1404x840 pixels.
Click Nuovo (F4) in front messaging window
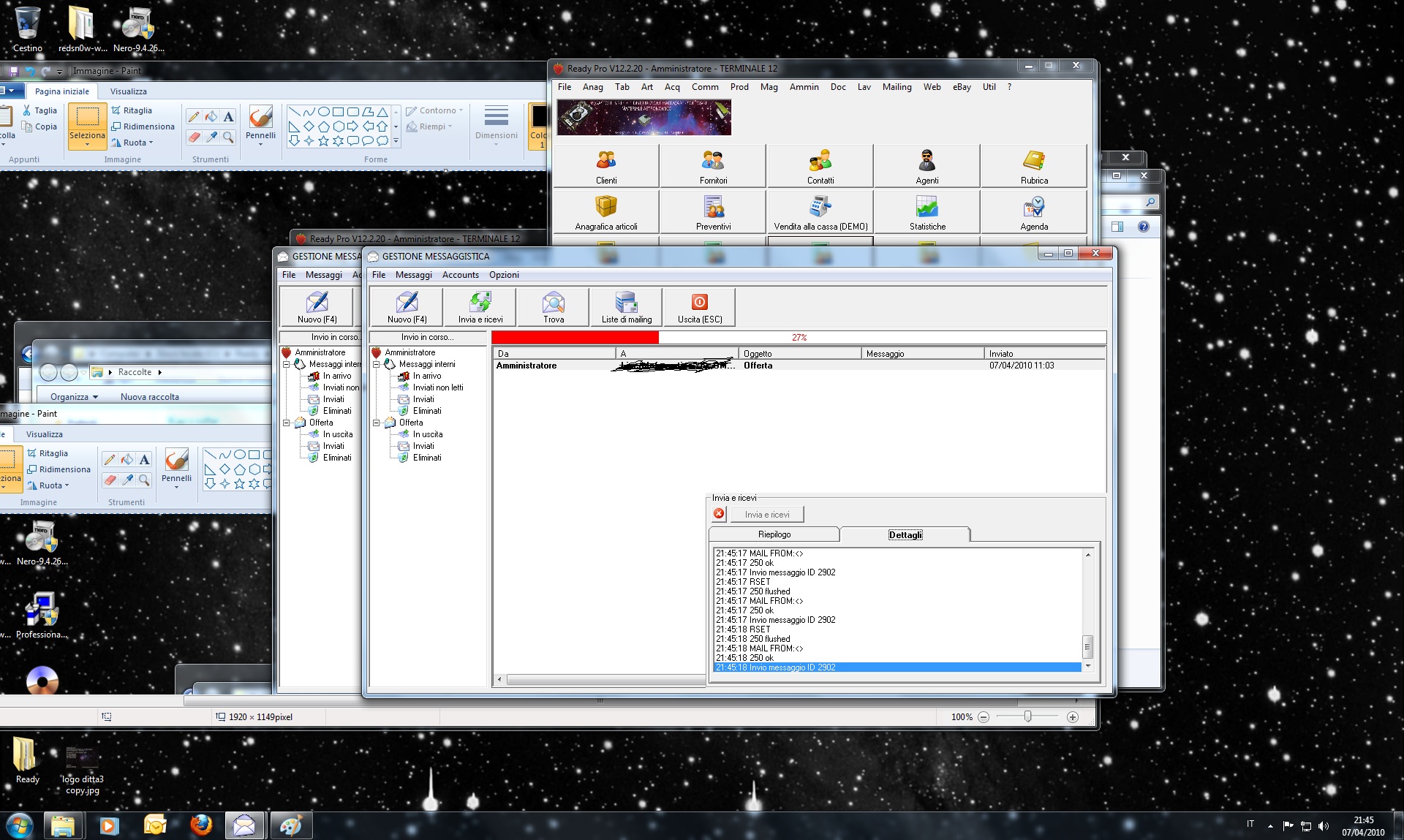coord(407,307)
